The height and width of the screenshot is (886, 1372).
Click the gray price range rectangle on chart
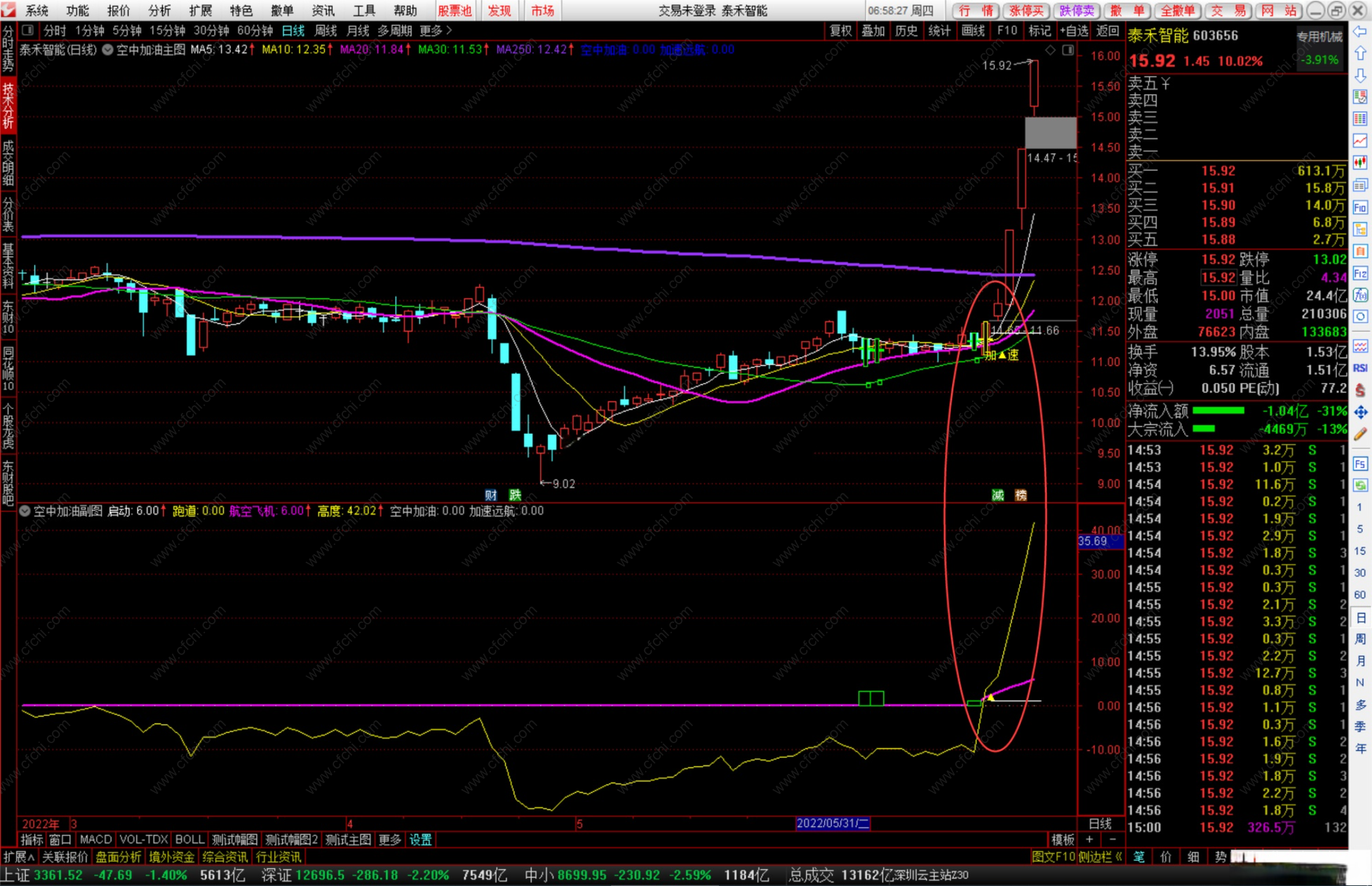pyautogui.click(x=1050, y=132)
